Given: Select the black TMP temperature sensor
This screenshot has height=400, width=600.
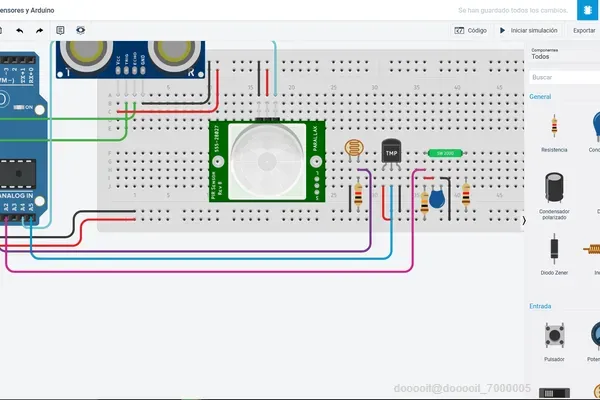Looking at the screenshot, I should click(391, 152).
